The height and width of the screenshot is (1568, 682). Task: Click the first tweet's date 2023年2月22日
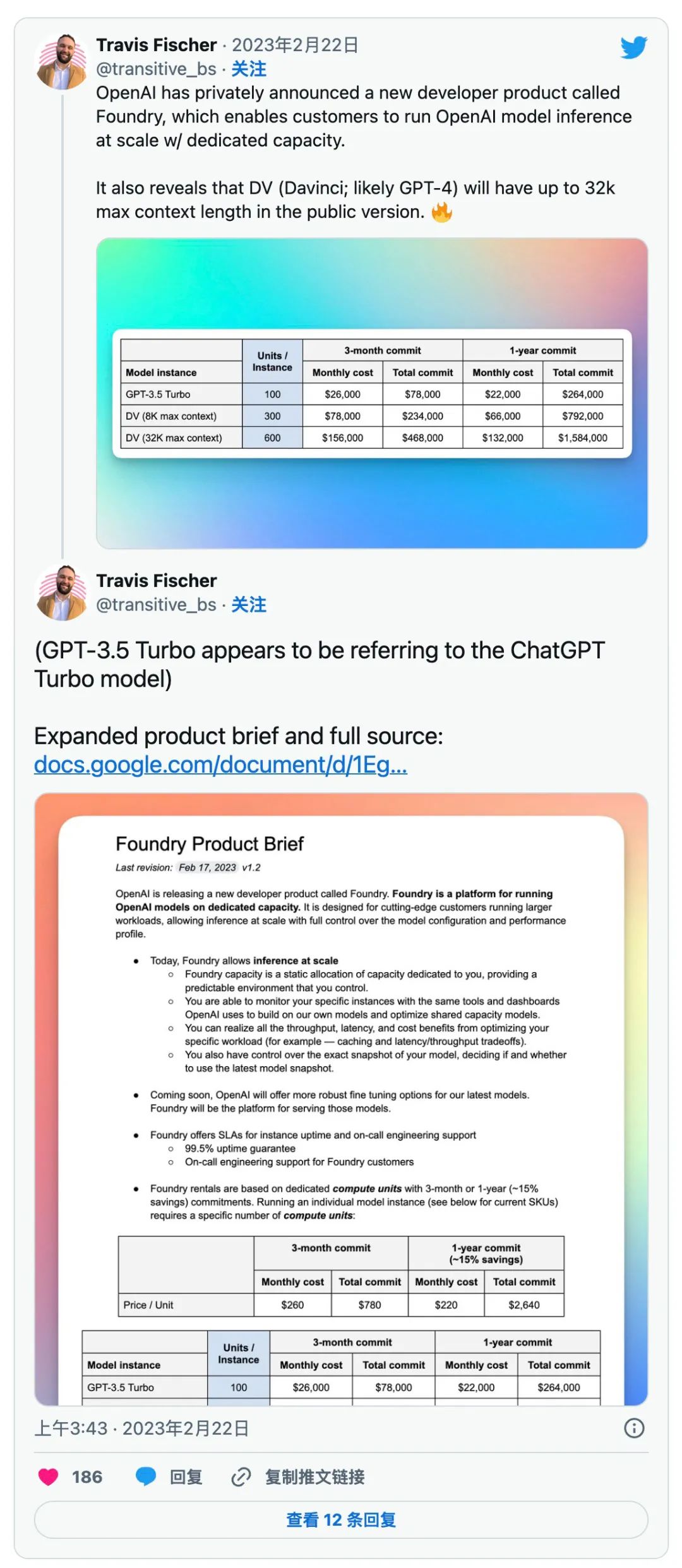(295, 45)
